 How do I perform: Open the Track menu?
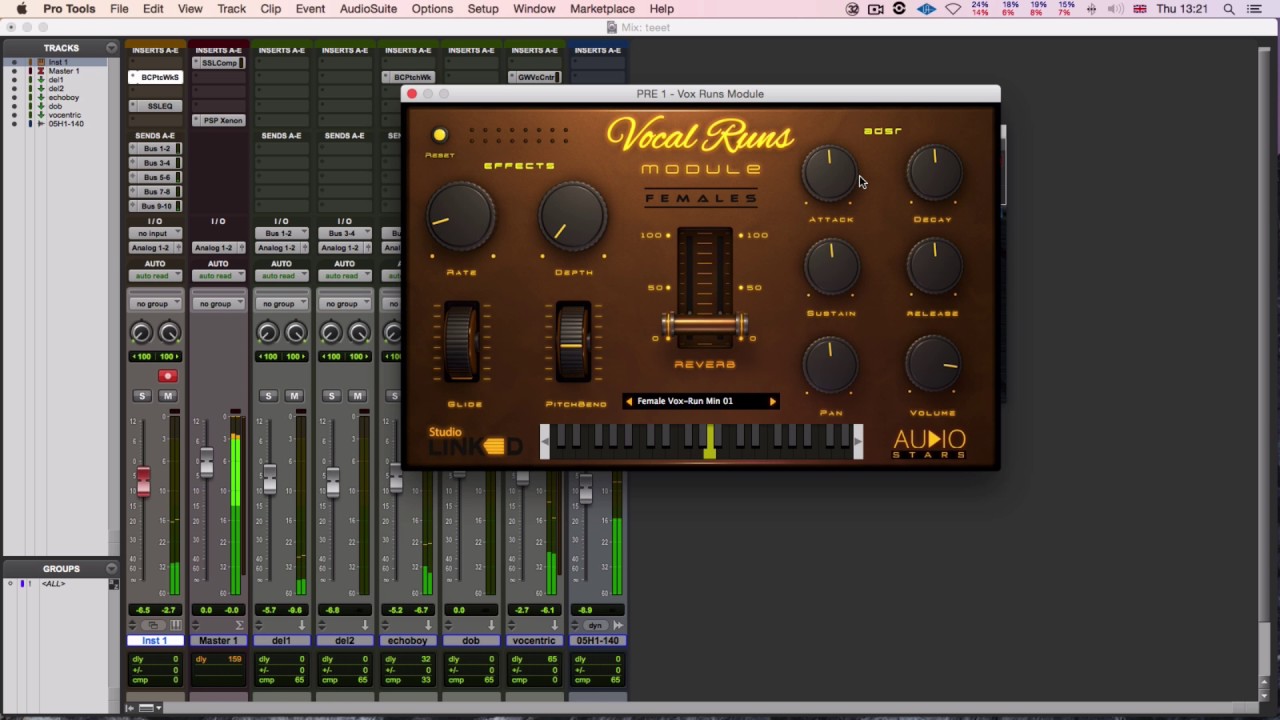pyautogui.click(x=231, y=9)
